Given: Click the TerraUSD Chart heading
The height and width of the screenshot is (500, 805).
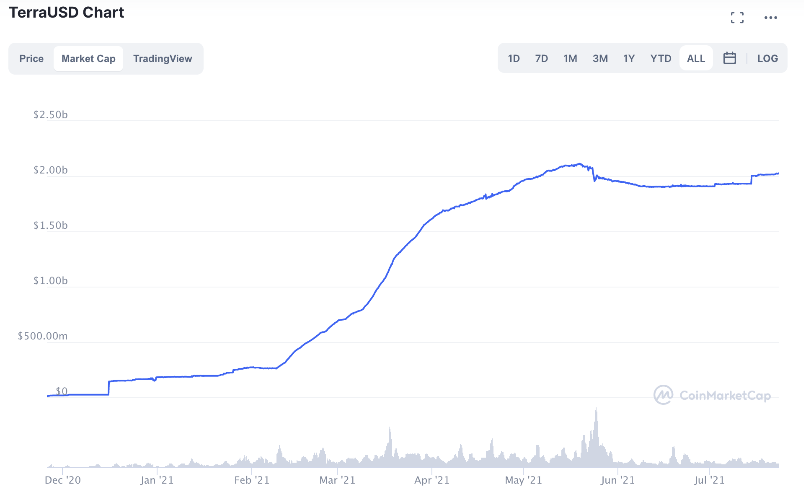Looking at the screenshot, I should coord(67,12).
